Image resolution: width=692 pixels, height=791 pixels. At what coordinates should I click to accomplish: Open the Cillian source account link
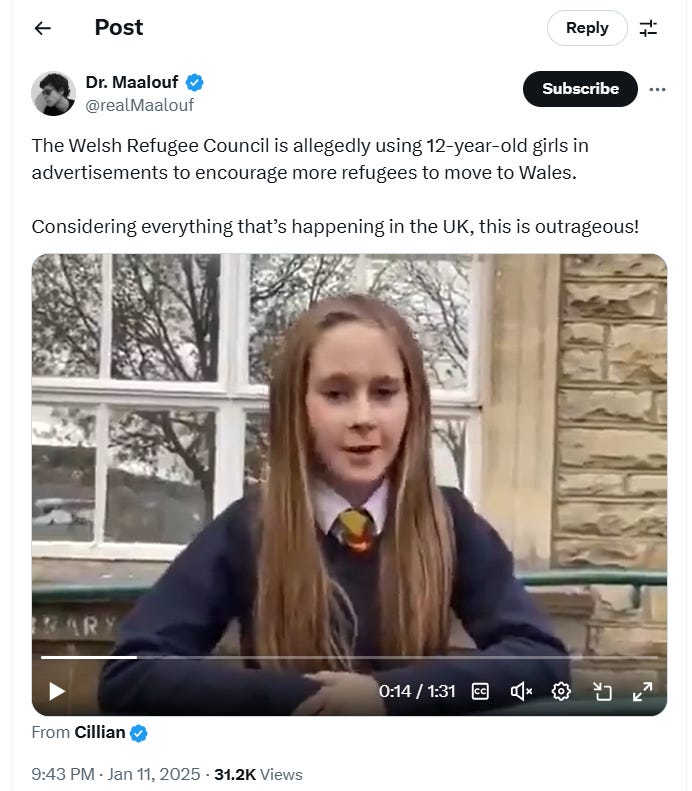(x=100, y=732)
